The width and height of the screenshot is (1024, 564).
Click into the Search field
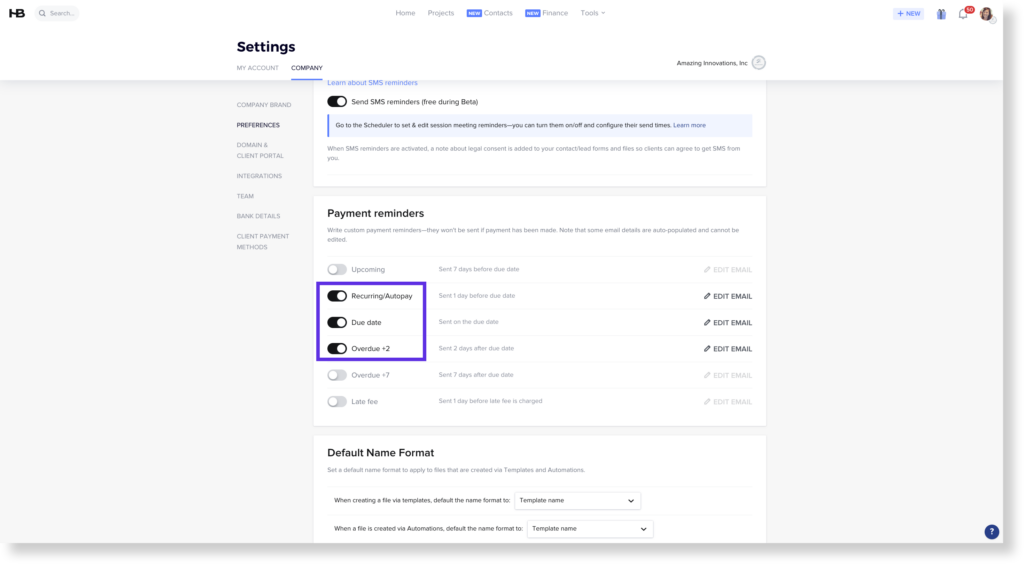[57, 13]
